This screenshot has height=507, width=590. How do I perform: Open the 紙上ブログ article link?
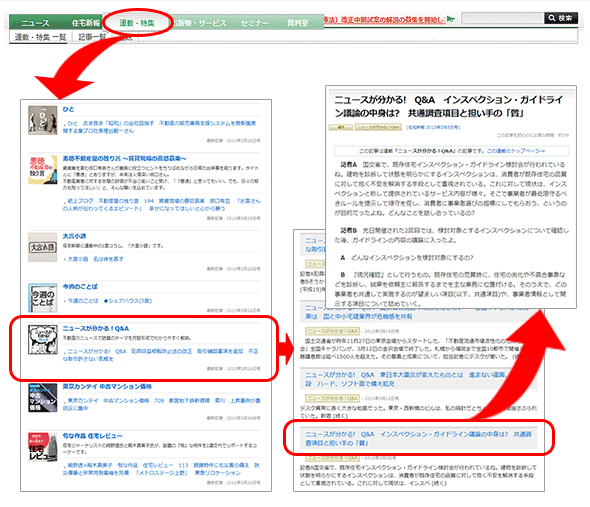161,204
